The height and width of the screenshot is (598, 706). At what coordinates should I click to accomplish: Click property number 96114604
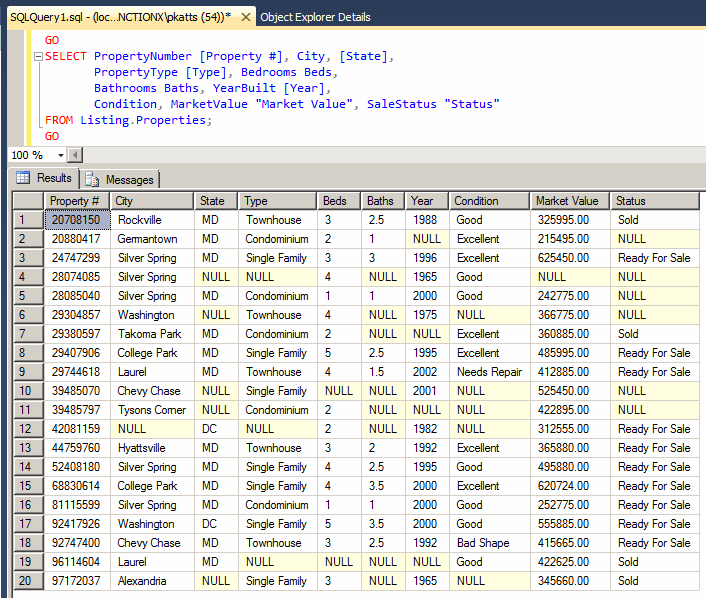[x=77, y=562]
